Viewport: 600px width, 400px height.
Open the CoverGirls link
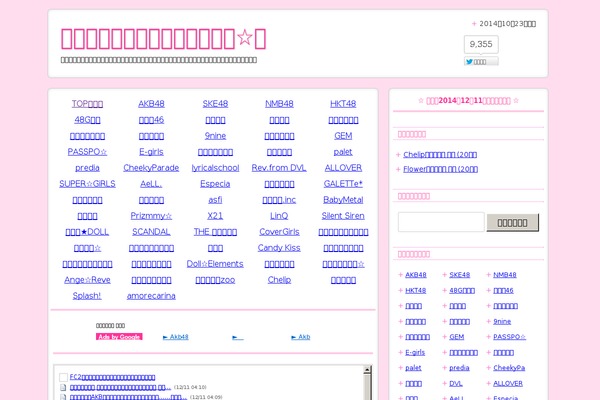coord(279,232)
